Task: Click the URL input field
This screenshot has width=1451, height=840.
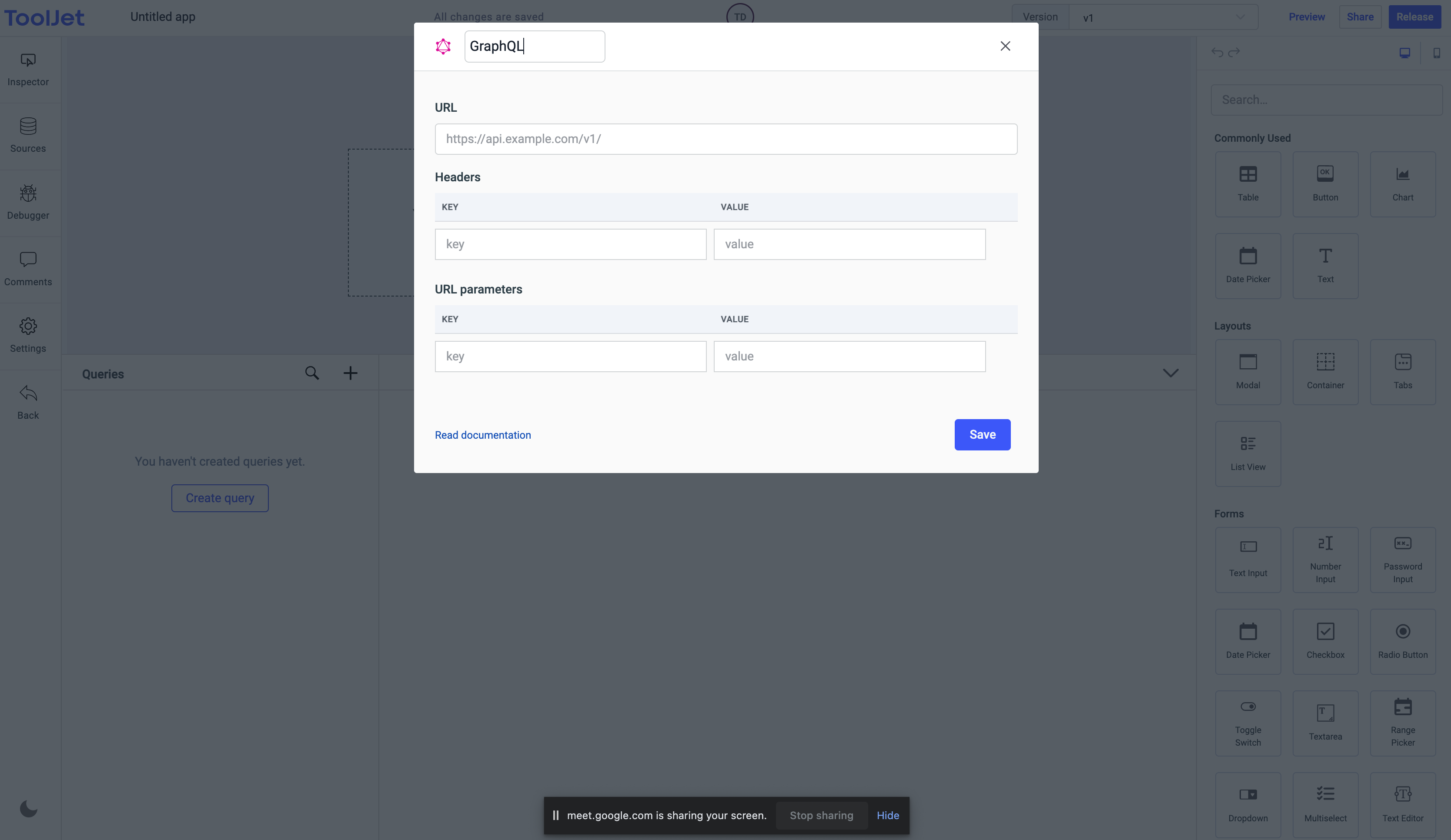Action: (726, 138)
